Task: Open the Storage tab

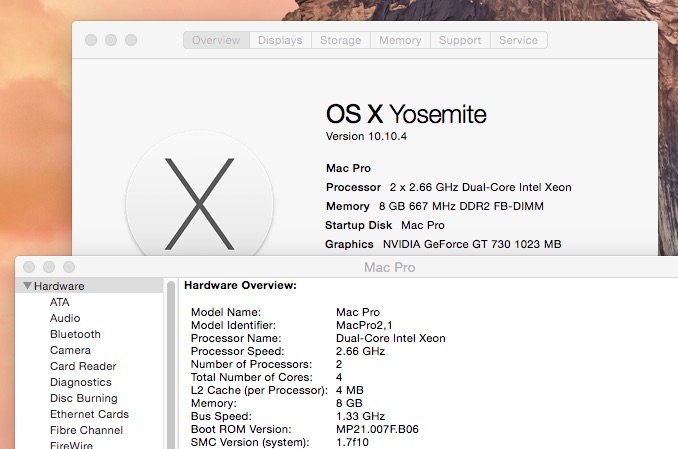Action: pos(341,40)
